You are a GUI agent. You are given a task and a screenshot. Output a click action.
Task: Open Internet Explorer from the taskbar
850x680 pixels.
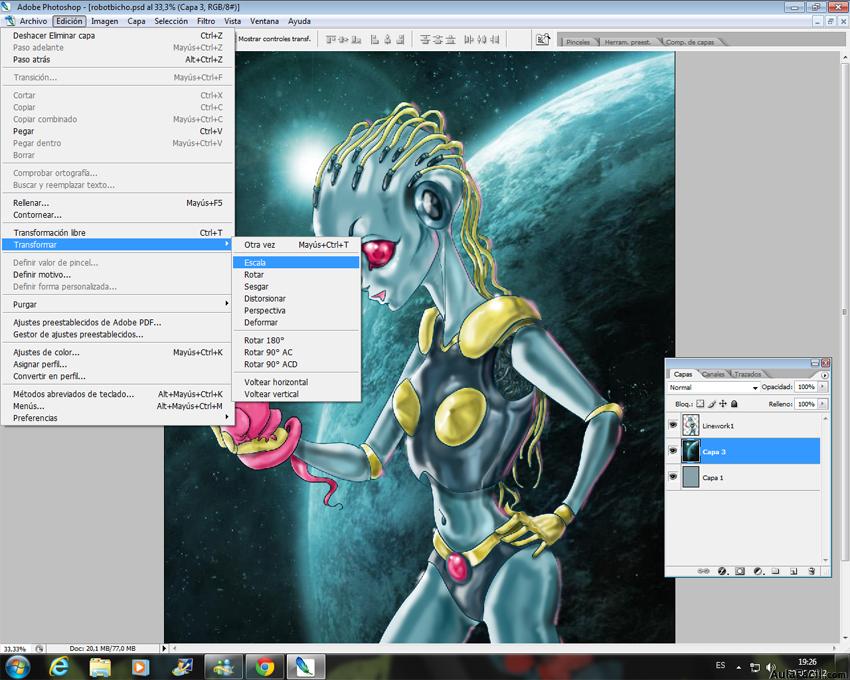coord(59,666)
